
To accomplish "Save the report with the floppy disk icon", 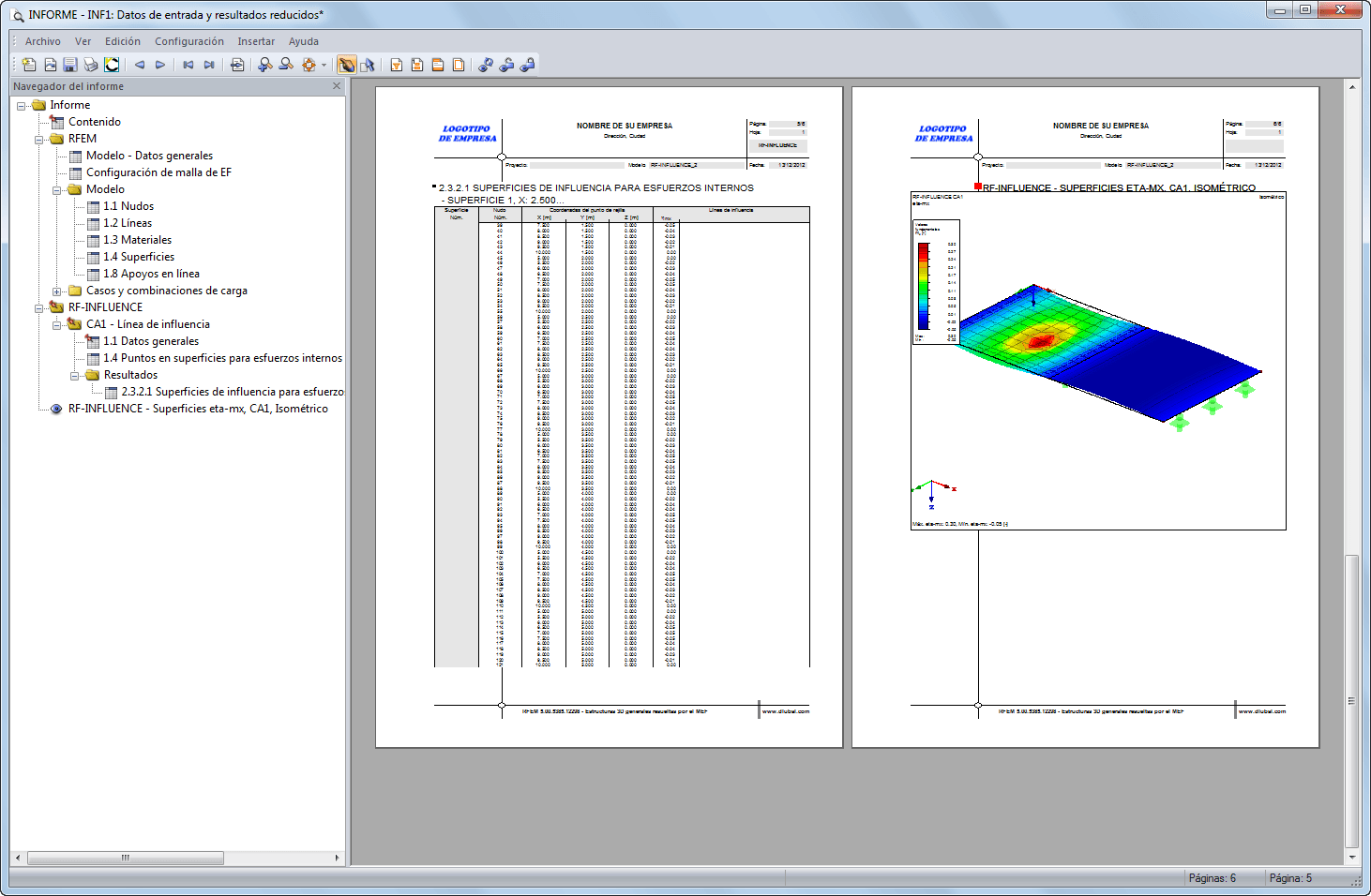I will click(70, 65).
